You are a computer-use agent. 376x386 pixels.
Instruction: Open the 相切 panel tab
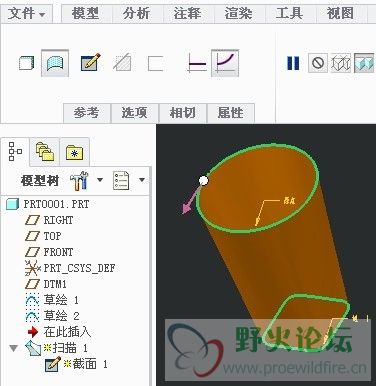[x=183, y=113]
